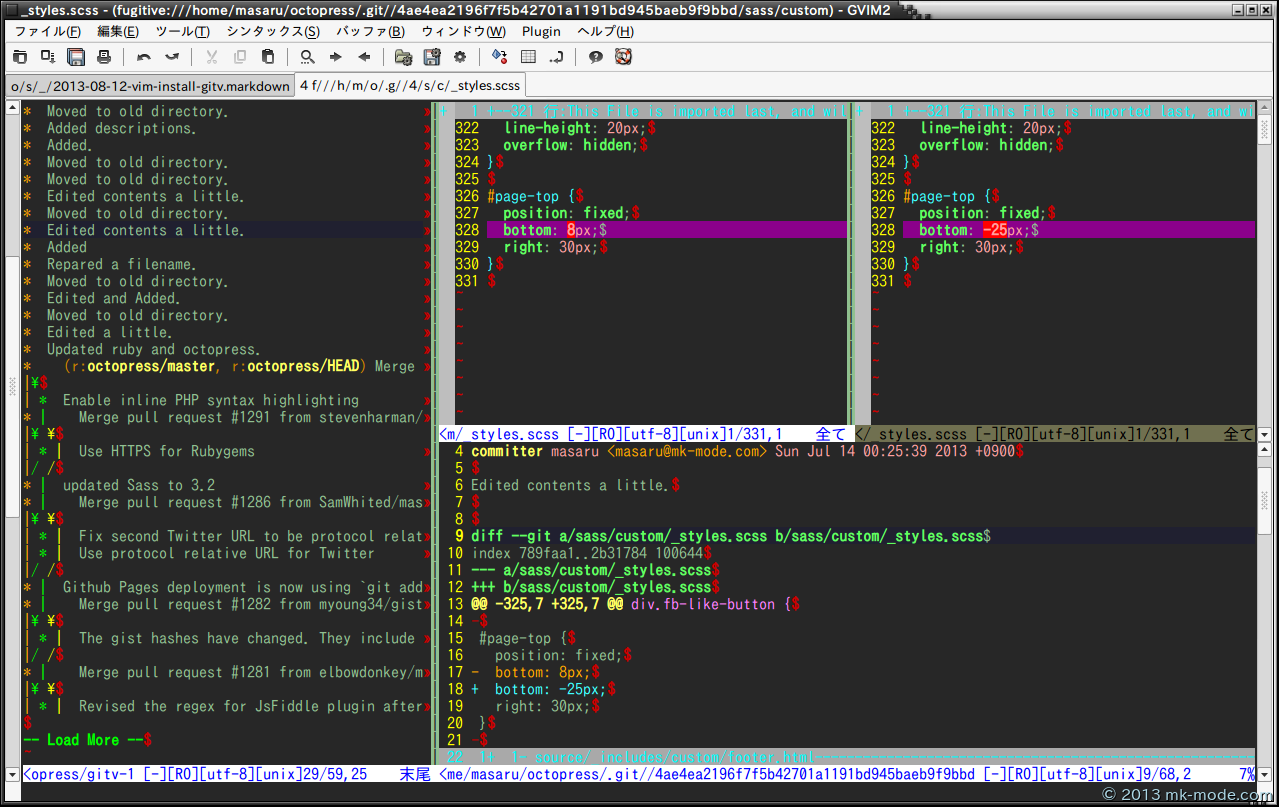Click the Load Session folder icon

click(403, 57)
